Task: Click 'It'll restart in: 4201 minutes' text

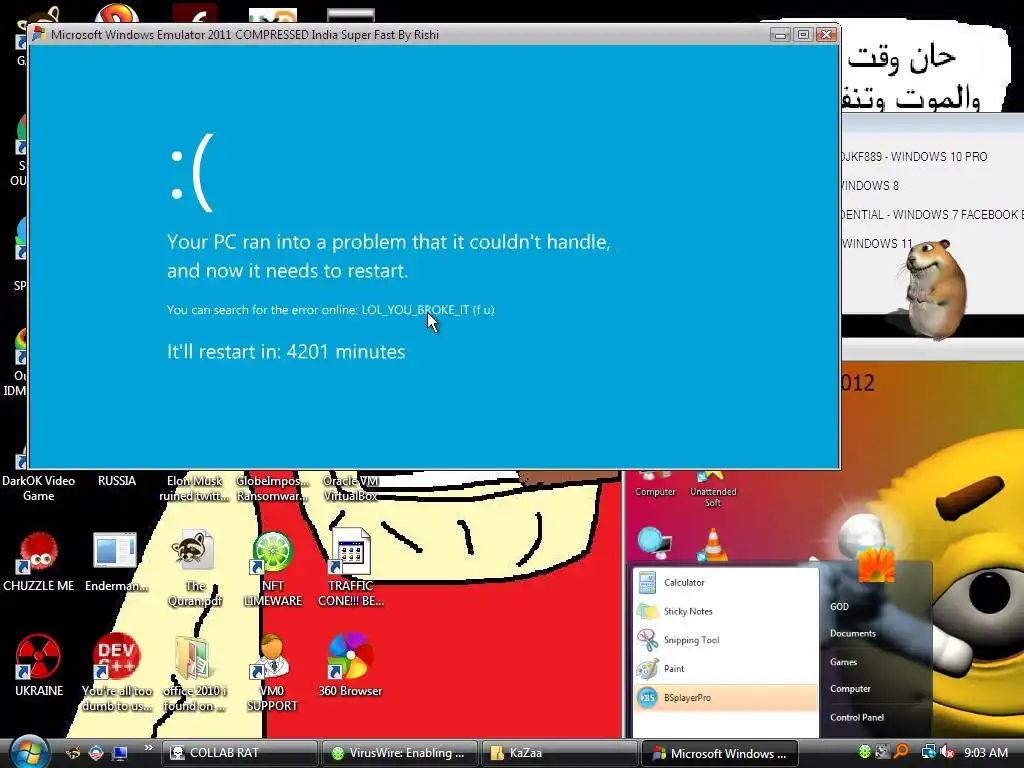Action: click(286, 351)
